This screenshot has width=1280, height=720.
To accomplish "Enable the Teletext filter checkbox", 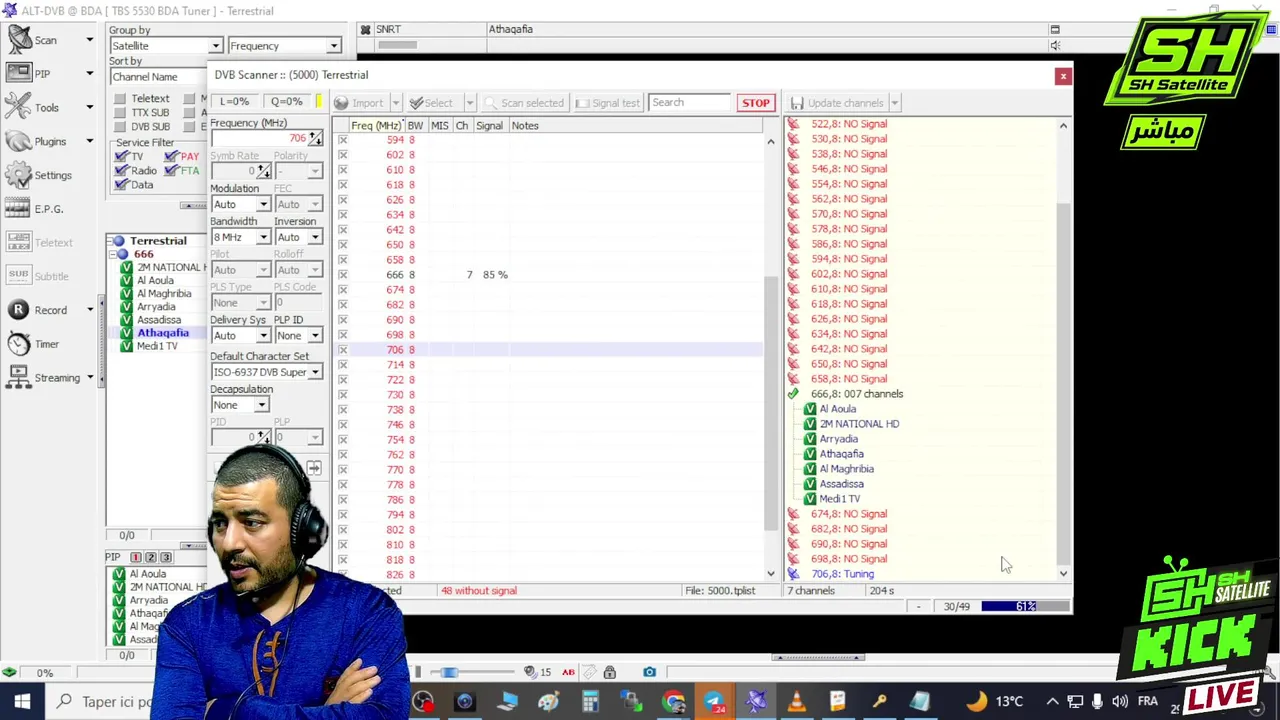I will (x=120, y=99).
